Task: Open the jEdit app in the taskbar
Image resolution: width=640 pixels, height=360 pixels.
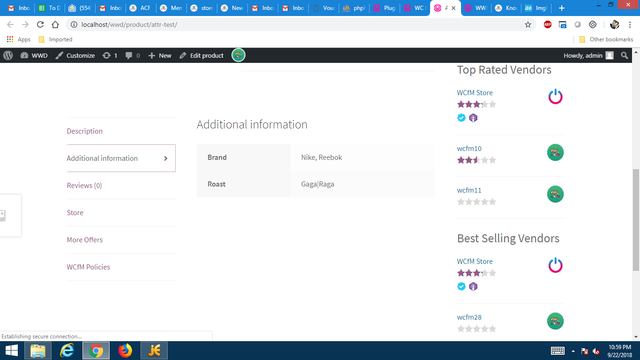Action: tap(154, 351)
